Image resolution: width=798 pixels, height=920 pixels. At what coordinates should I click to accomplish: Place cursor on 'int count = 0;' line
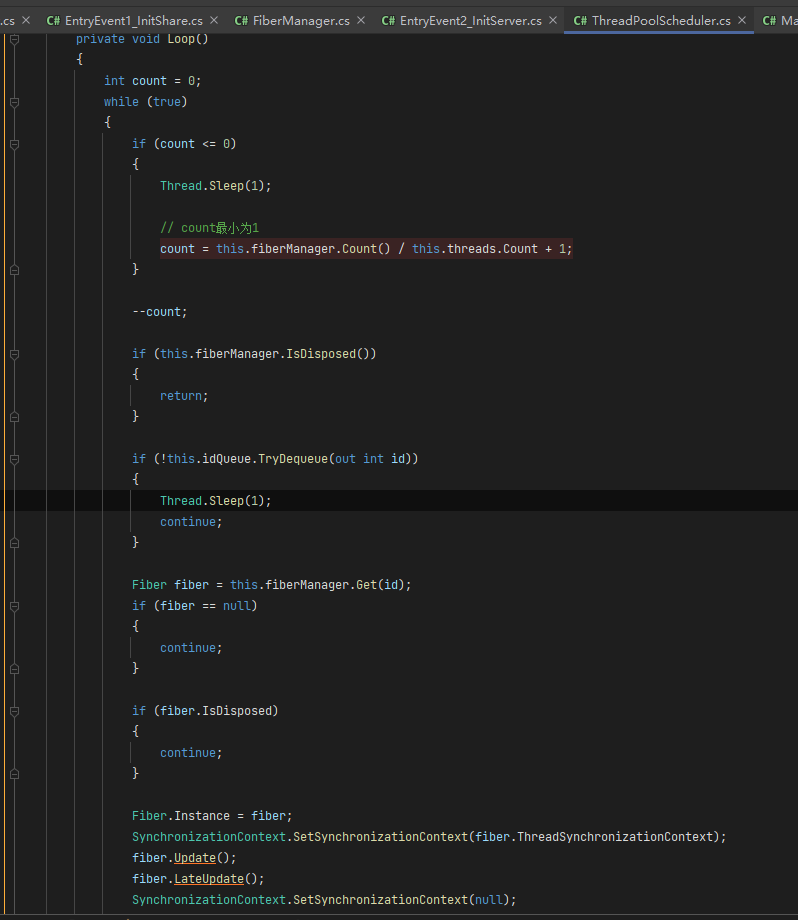(x=153, y=81)
